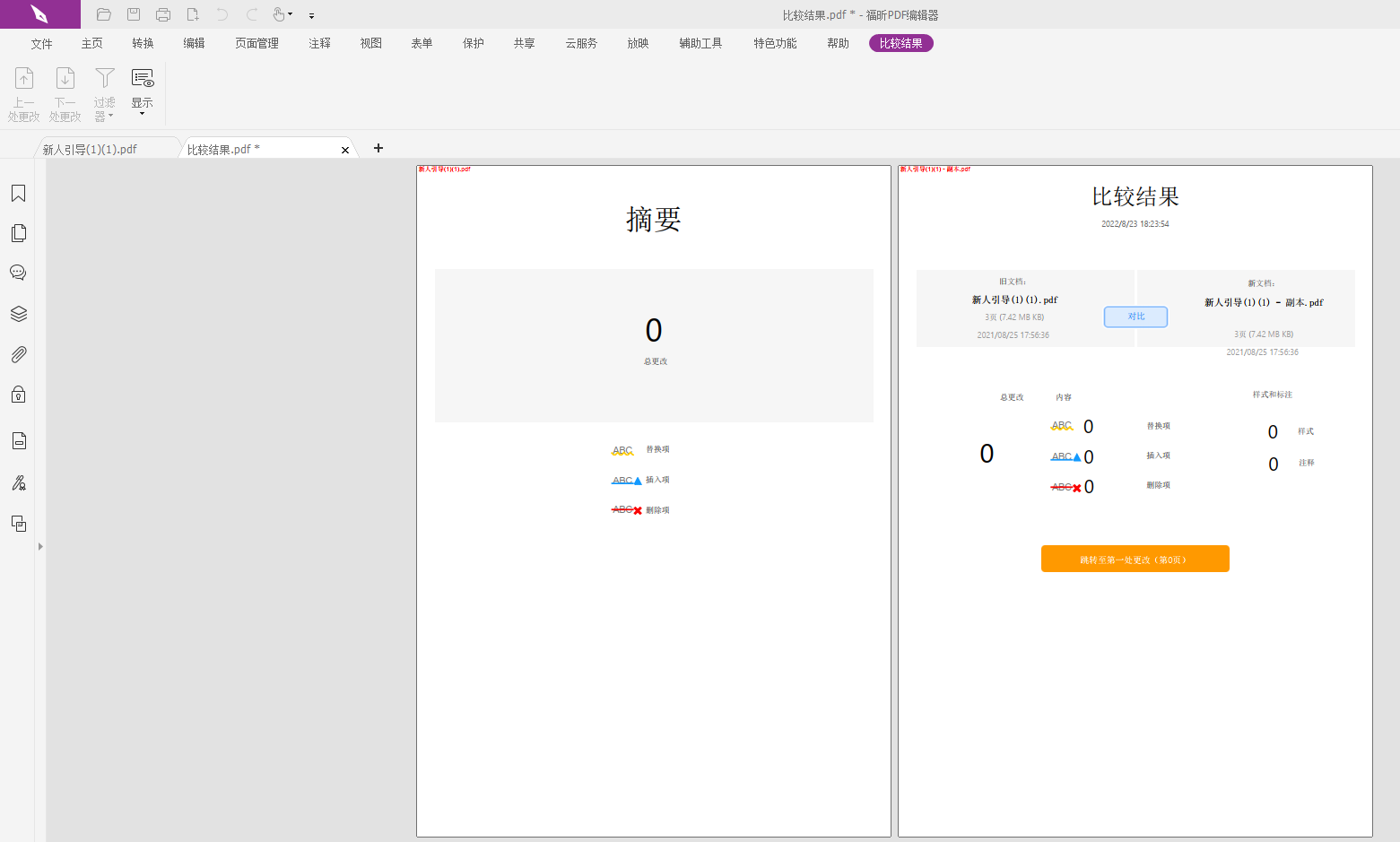Viewport: 1400px width, 842px height.
Task: Click the Open file icon in toolbar
Action: 103,14
